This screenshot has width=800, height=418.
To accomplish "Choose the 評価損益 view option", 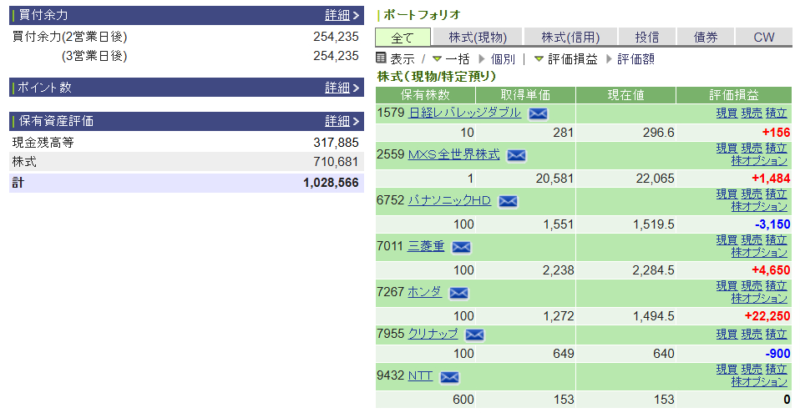I will (x=539, y=59).
